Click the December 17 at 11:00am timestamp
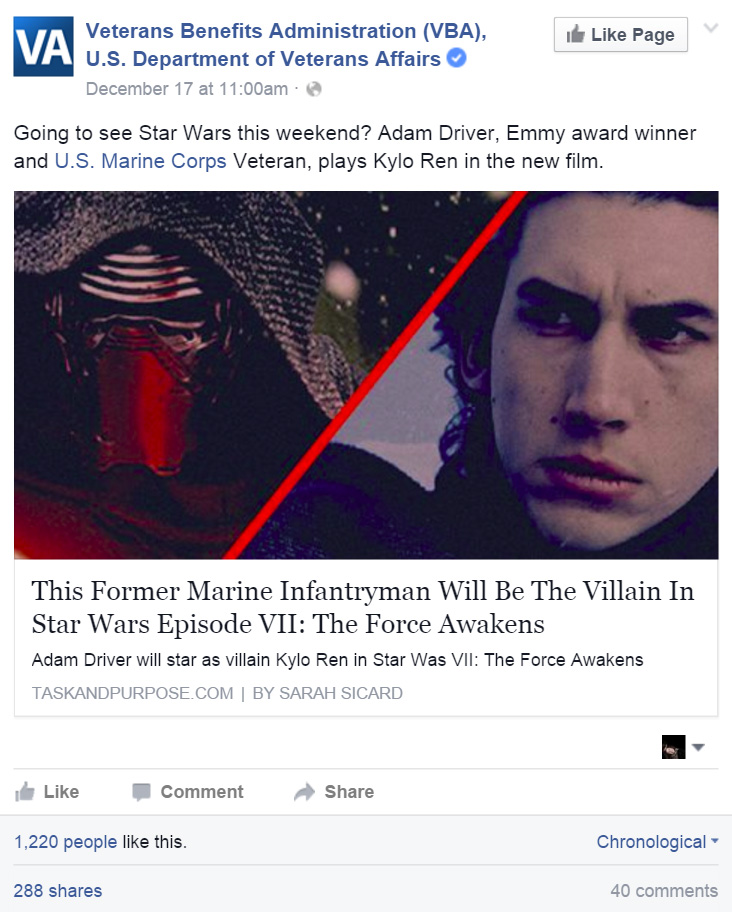 point(187,89)
